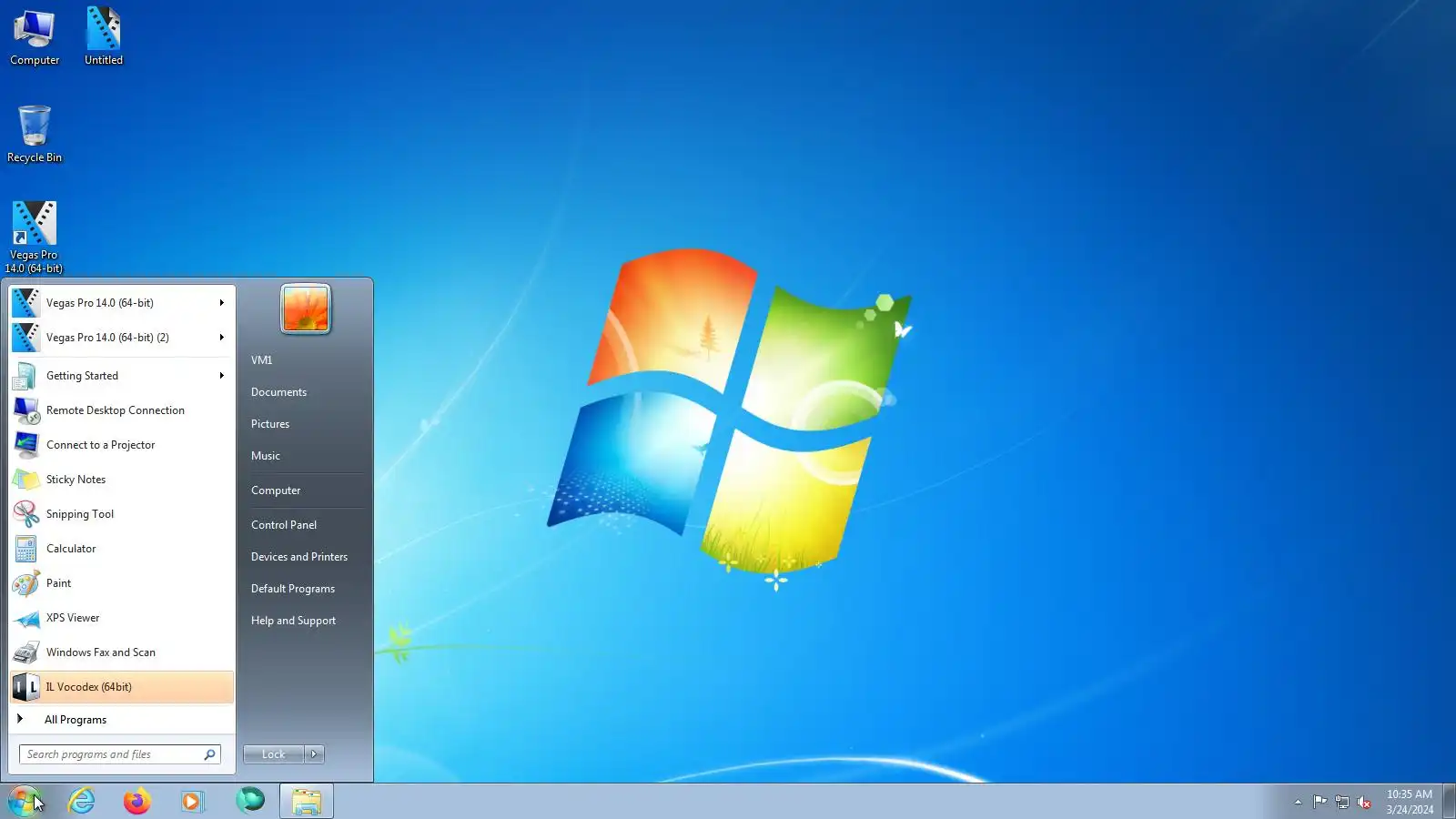Click the Windows Fax and Scan icon
This screenshot has width=1456, height=819.
click(25, 652)
